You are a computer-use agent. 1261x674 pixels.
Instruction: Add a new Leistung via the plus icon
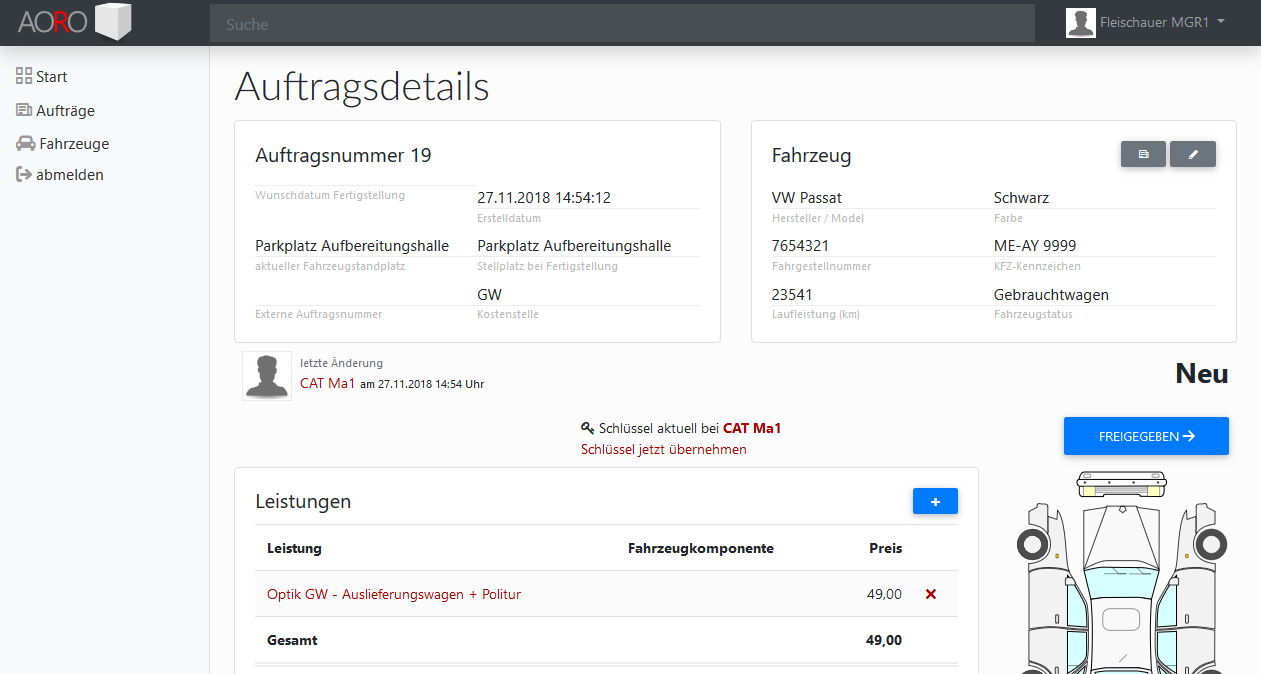tap(934, 500)
